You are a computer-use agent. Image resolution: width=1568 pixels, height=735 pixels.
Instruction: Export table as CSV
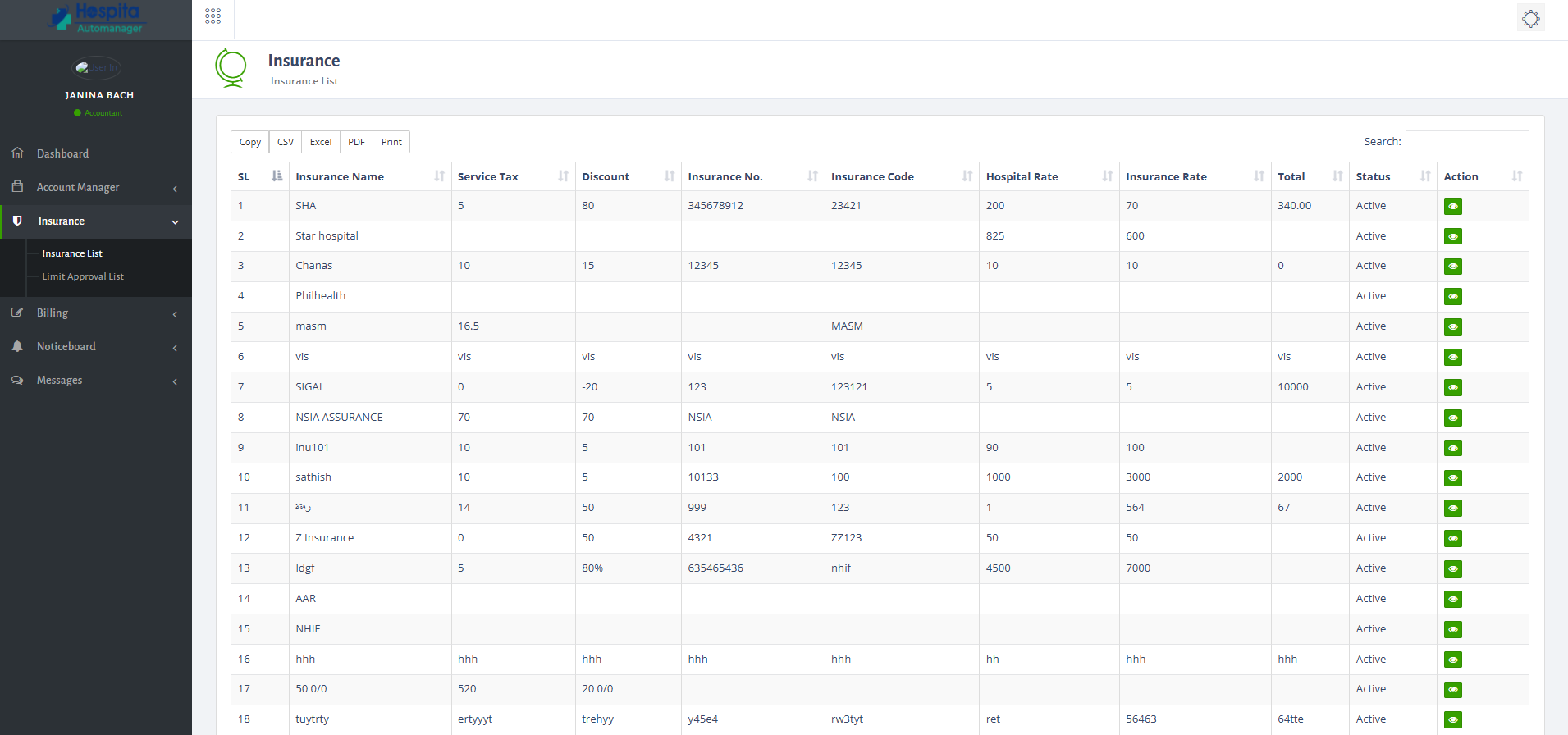tap(286, 142)
